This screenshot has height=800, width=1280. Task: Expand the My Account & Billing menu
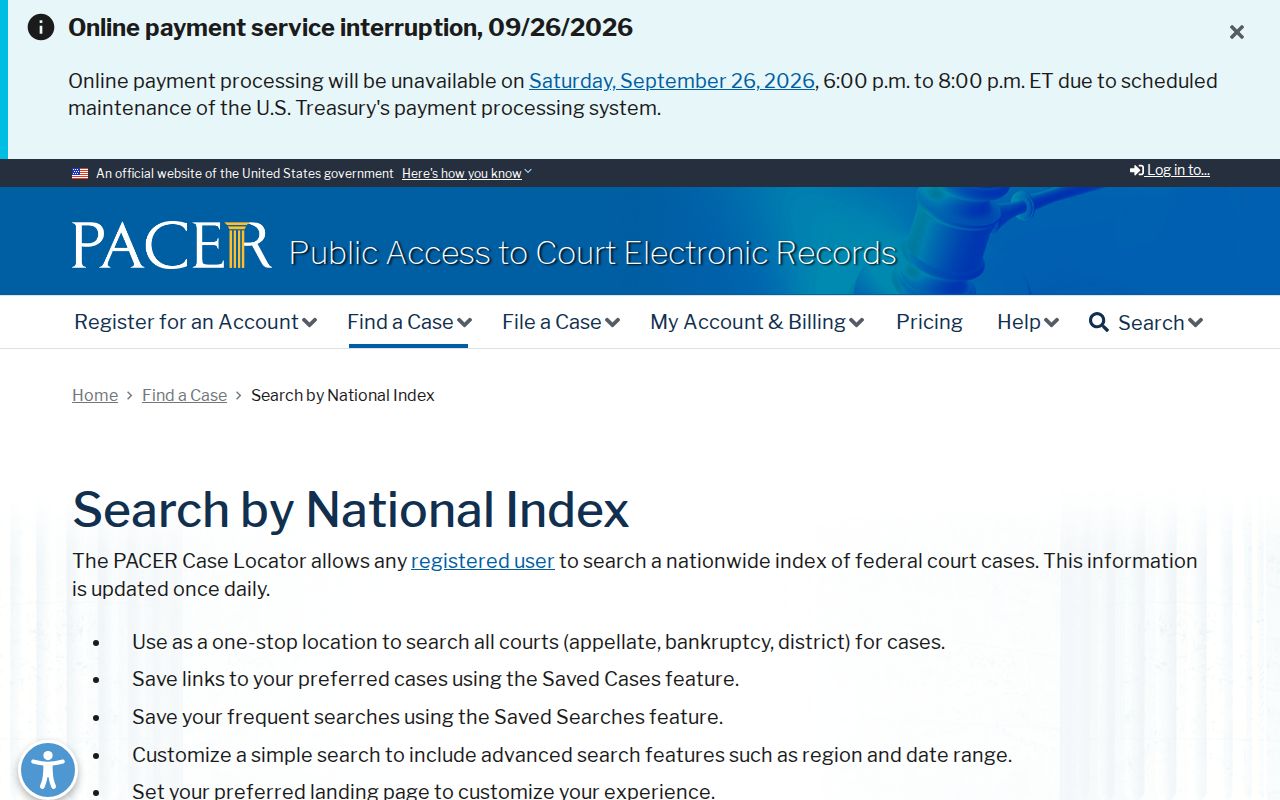[757, 322]
